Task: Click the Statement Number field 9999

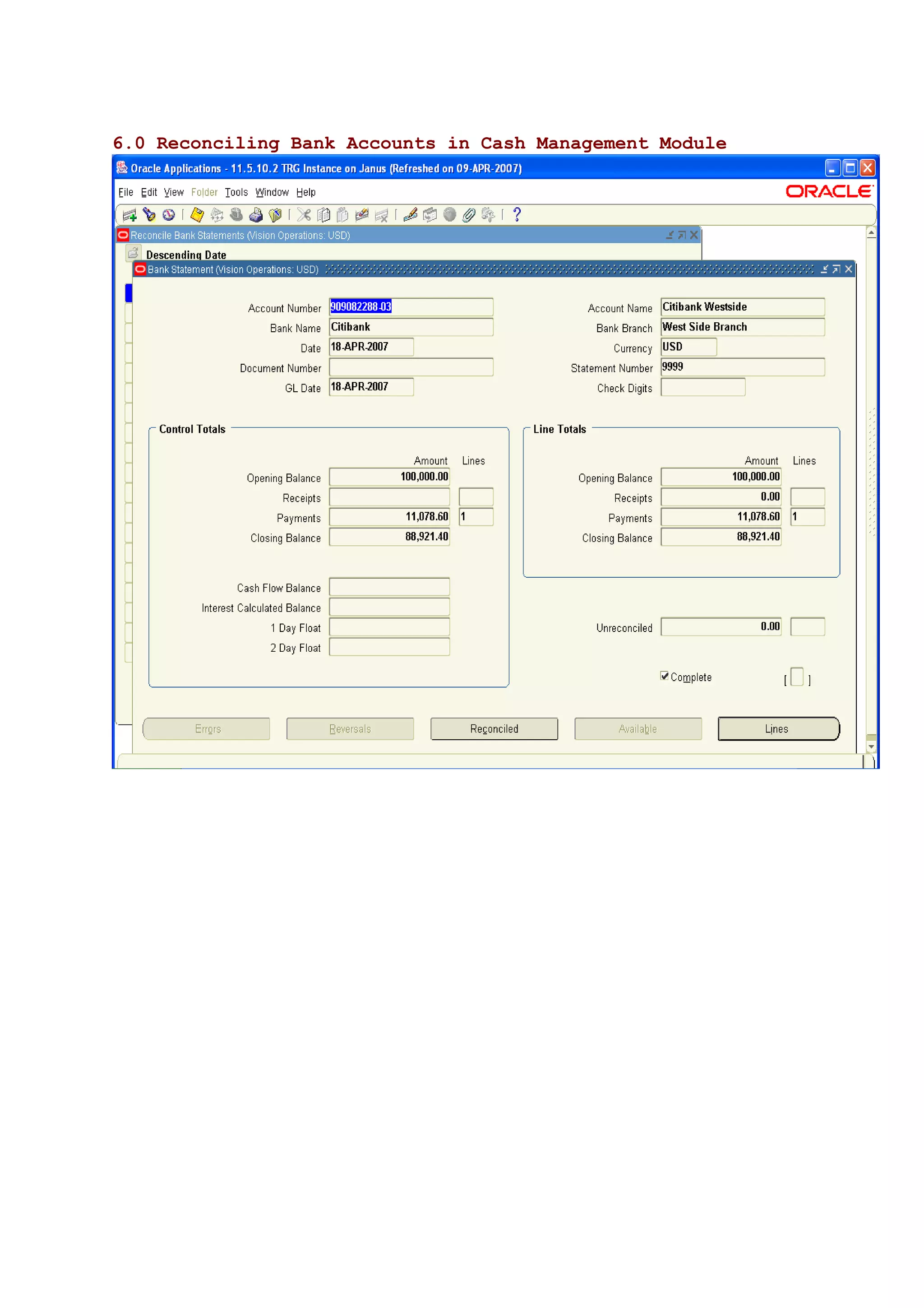Action: coord(742,367)
